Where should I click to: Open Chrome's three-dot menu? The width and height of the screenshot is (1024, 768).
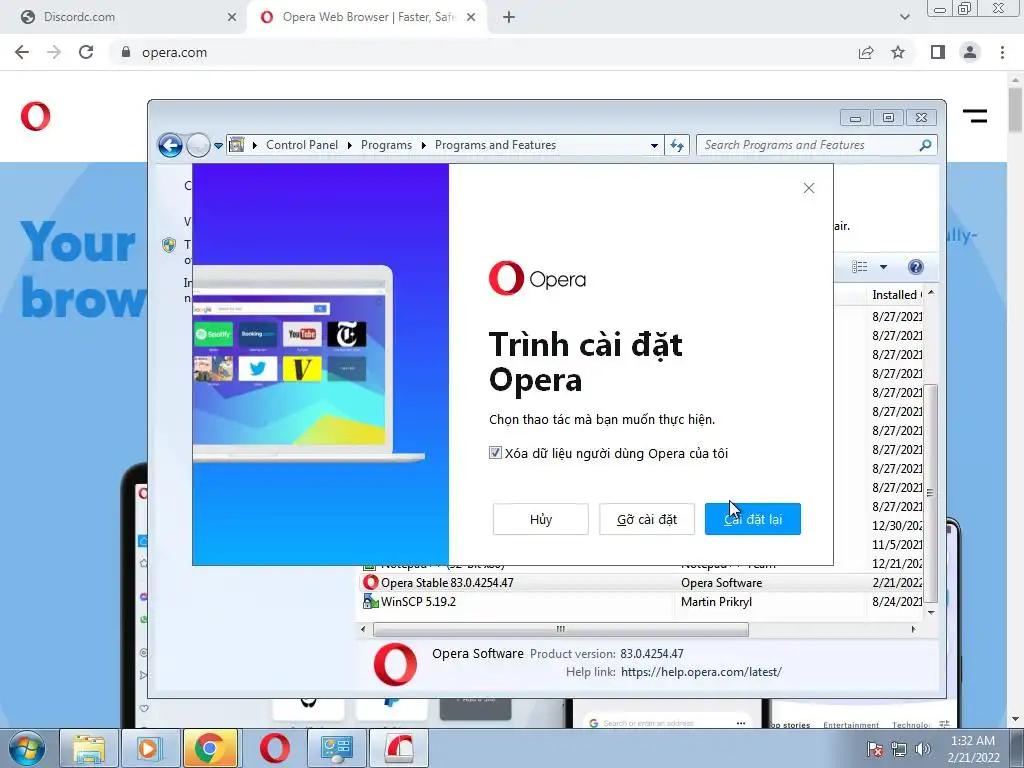1002,52
